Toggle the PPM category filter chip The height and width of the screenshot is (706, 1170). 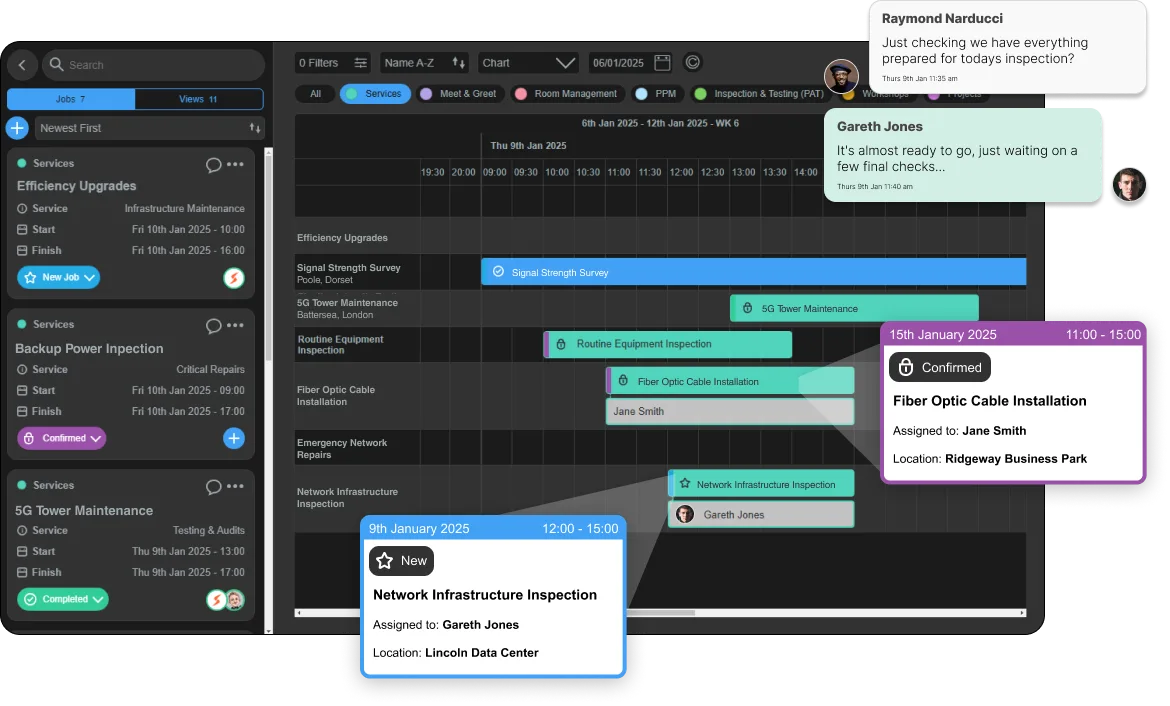click(657, 94)
